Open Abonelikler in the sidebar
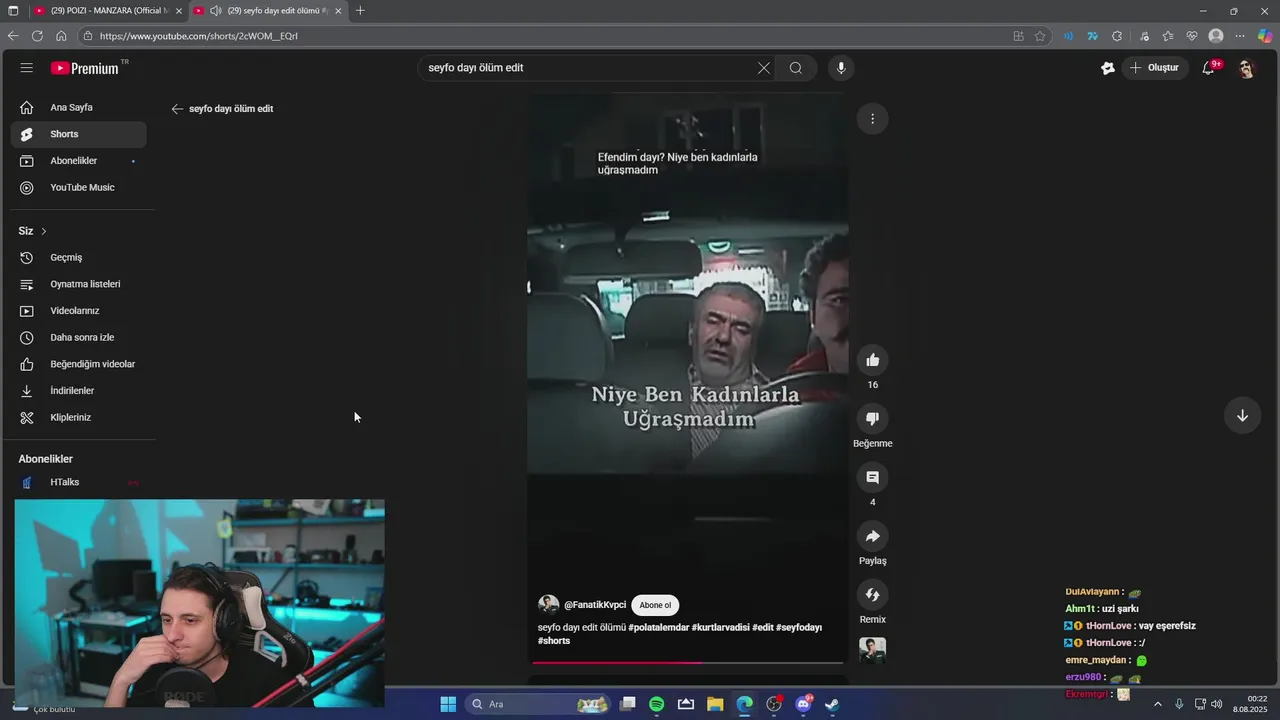1280x720 pixels. point(79,161)
